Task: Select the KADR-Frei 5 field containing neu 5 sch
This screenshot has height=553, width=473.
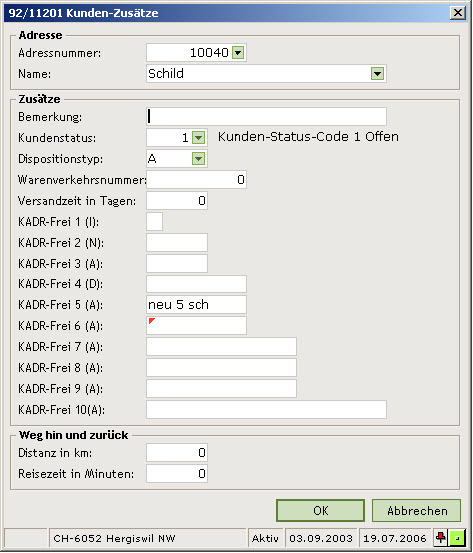Action: click(x=196, y=304)
